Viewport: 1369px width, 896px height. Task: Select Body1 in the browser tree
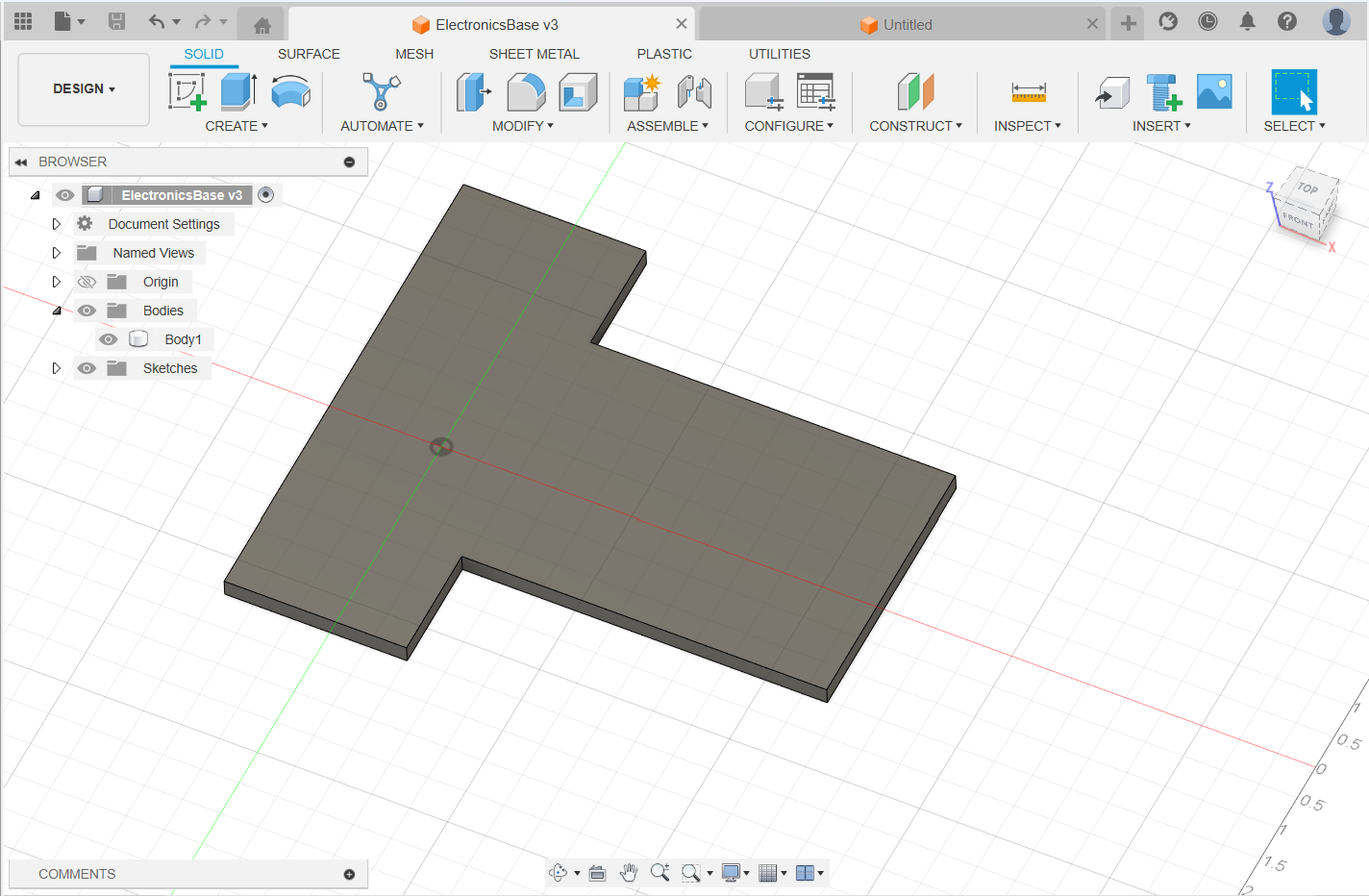[183, 339]
